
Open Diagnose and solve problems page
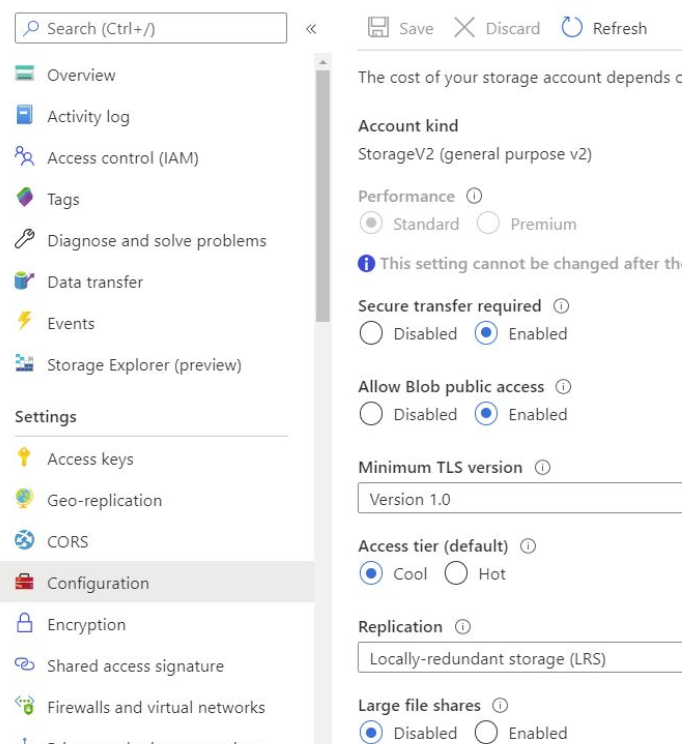click(x=157, y=241)
